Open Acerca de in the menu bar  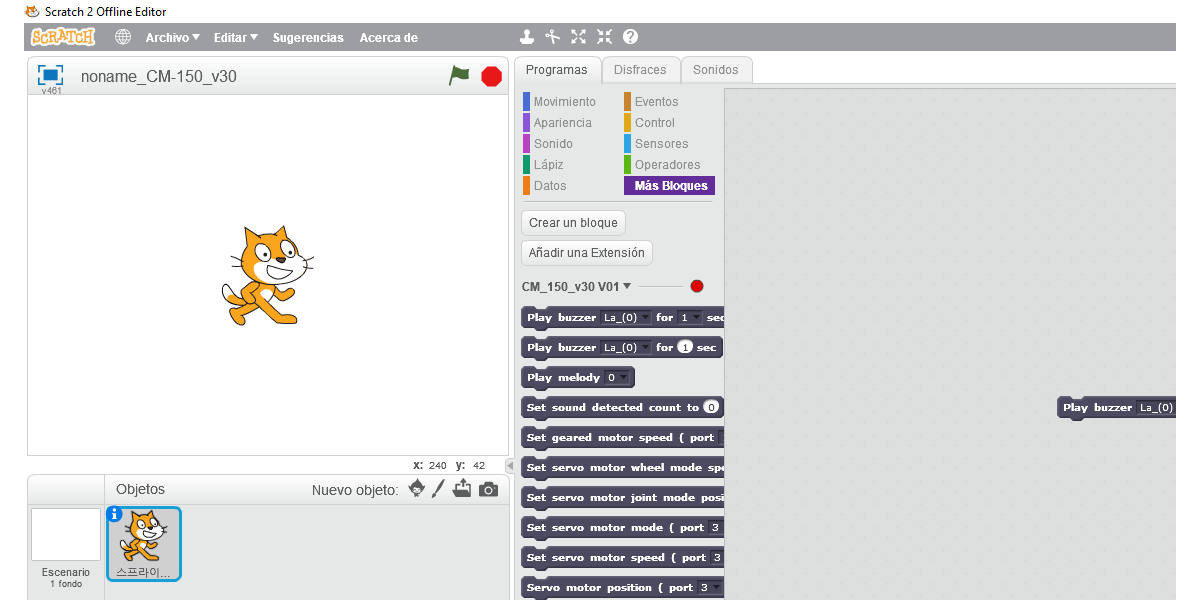389,37
